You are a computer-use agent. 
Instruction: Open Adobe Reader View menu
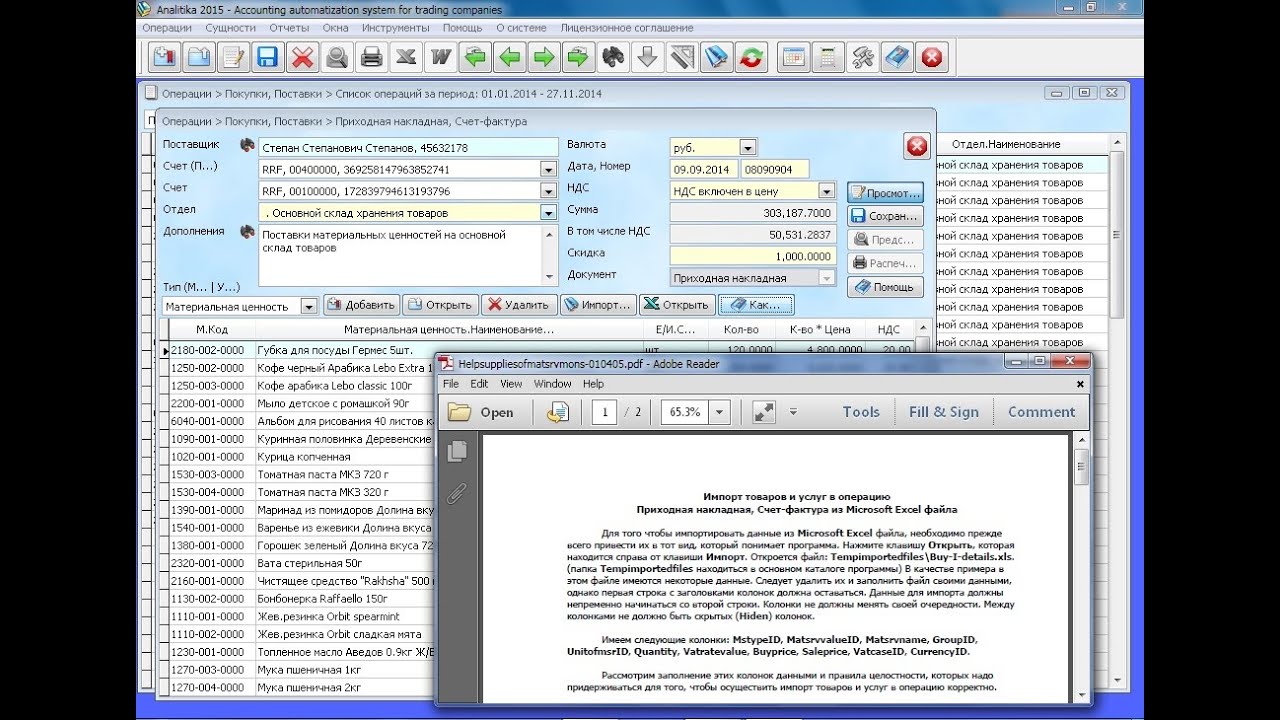511,384
